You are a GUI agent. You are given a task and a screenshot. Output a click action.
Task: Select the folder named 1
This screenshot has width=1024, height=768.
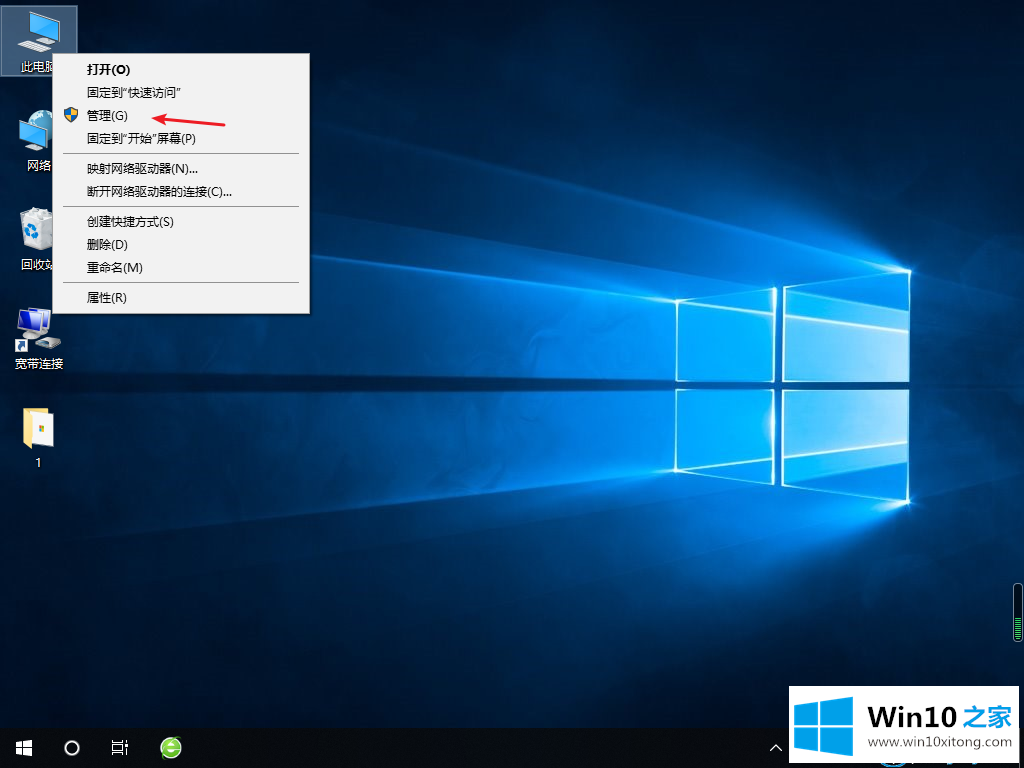tap(39, 438)
